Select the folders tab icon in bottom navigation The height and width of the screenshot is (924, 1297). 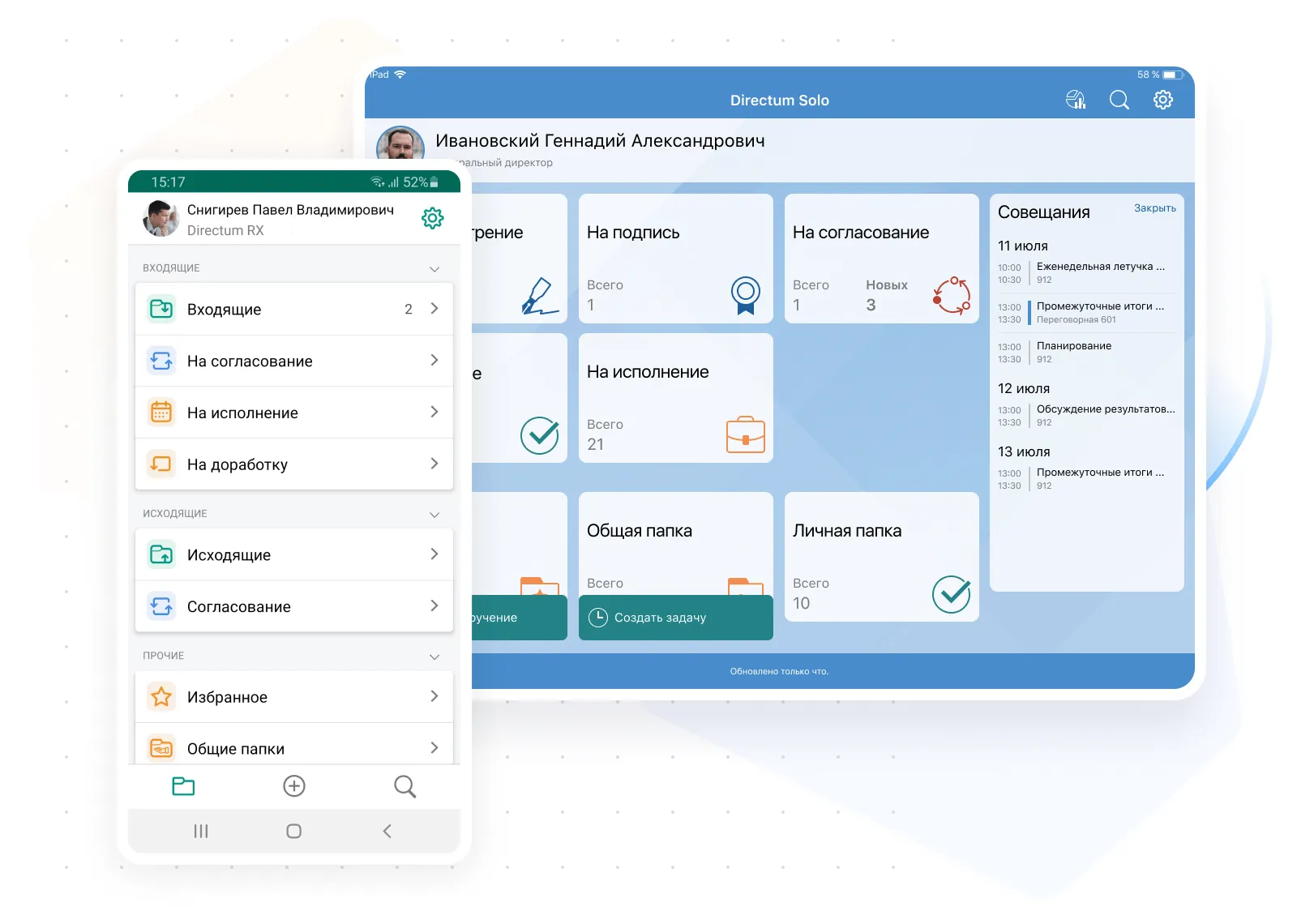point(183,786)
